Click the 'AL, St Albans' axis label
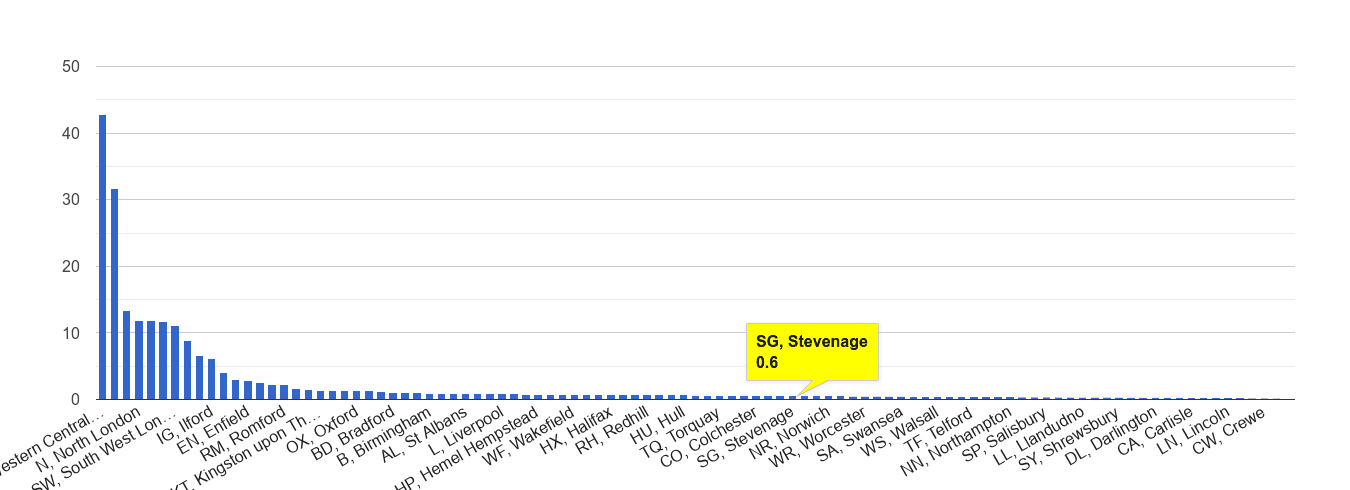1350x490 pixels. click(x=425, y=434)
